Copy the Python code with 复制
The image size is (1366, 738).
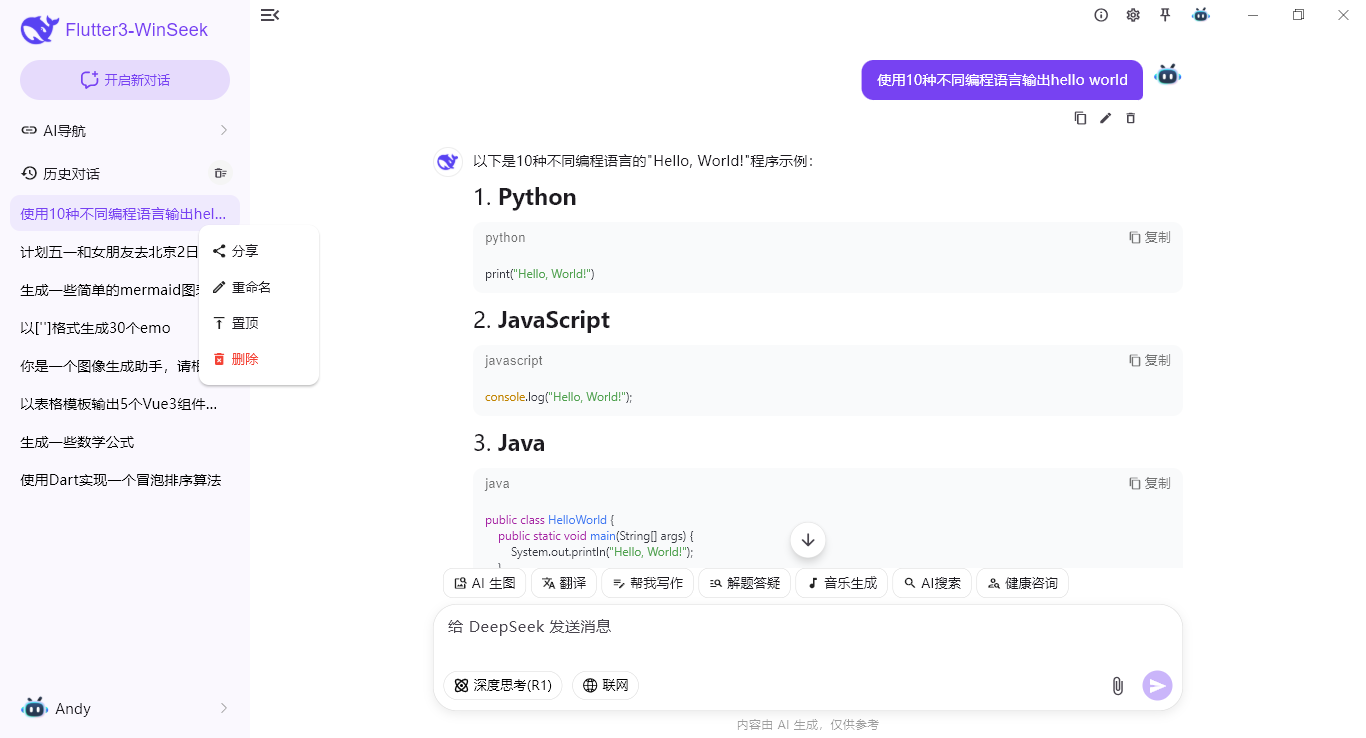[1149, 237]
